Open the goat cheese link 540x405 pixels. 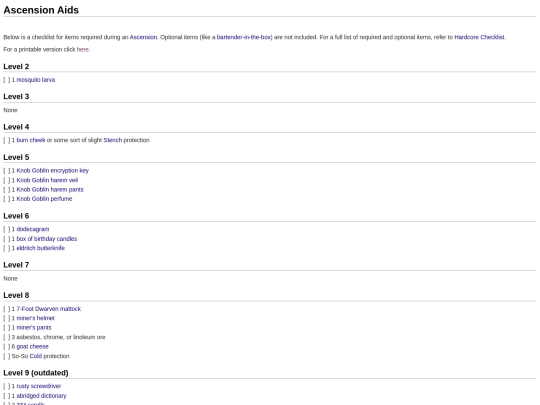click(32, 346)
